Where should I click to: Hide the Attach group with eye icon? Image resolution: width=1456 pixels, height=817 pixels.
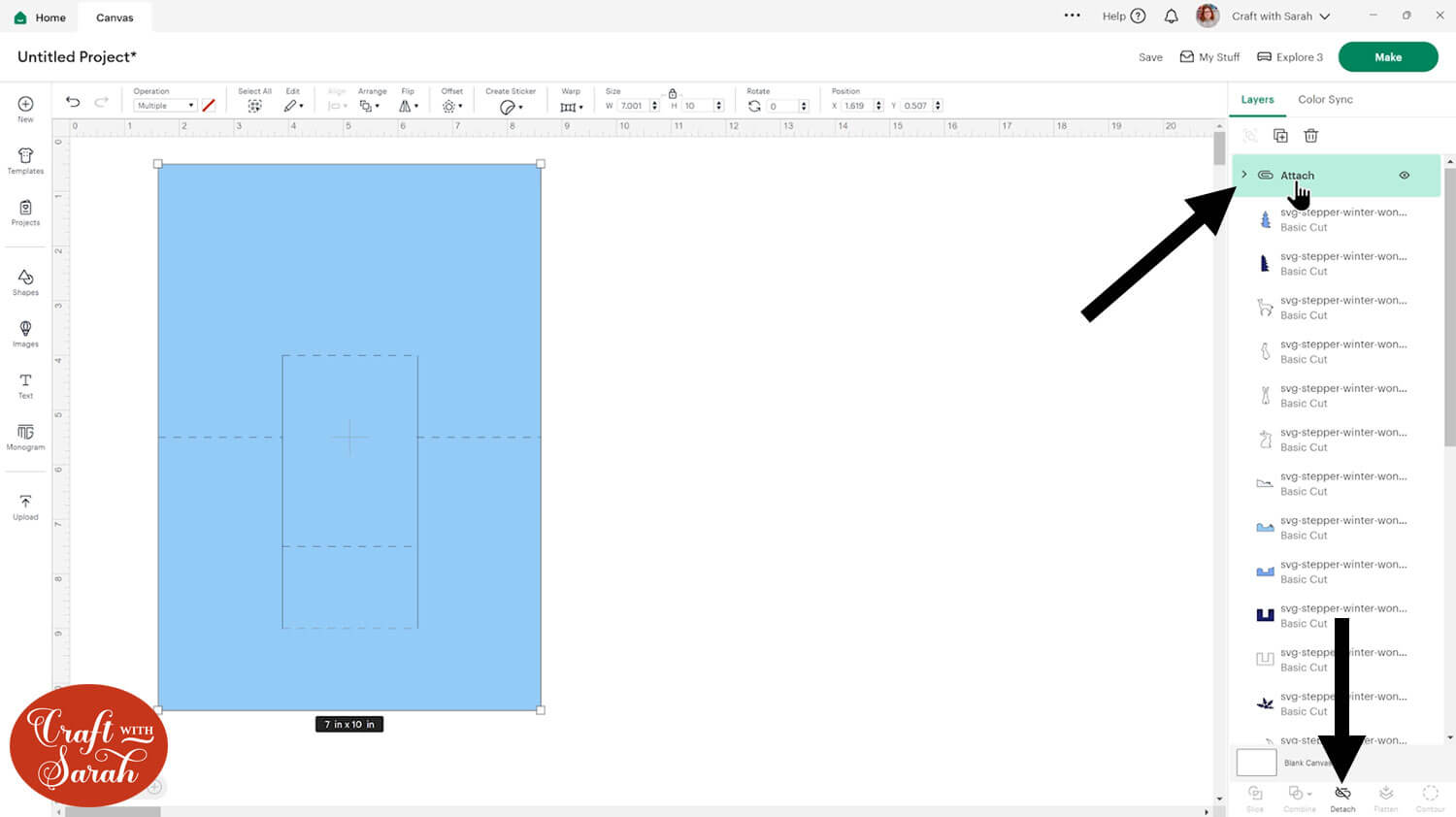point(1404,176)
